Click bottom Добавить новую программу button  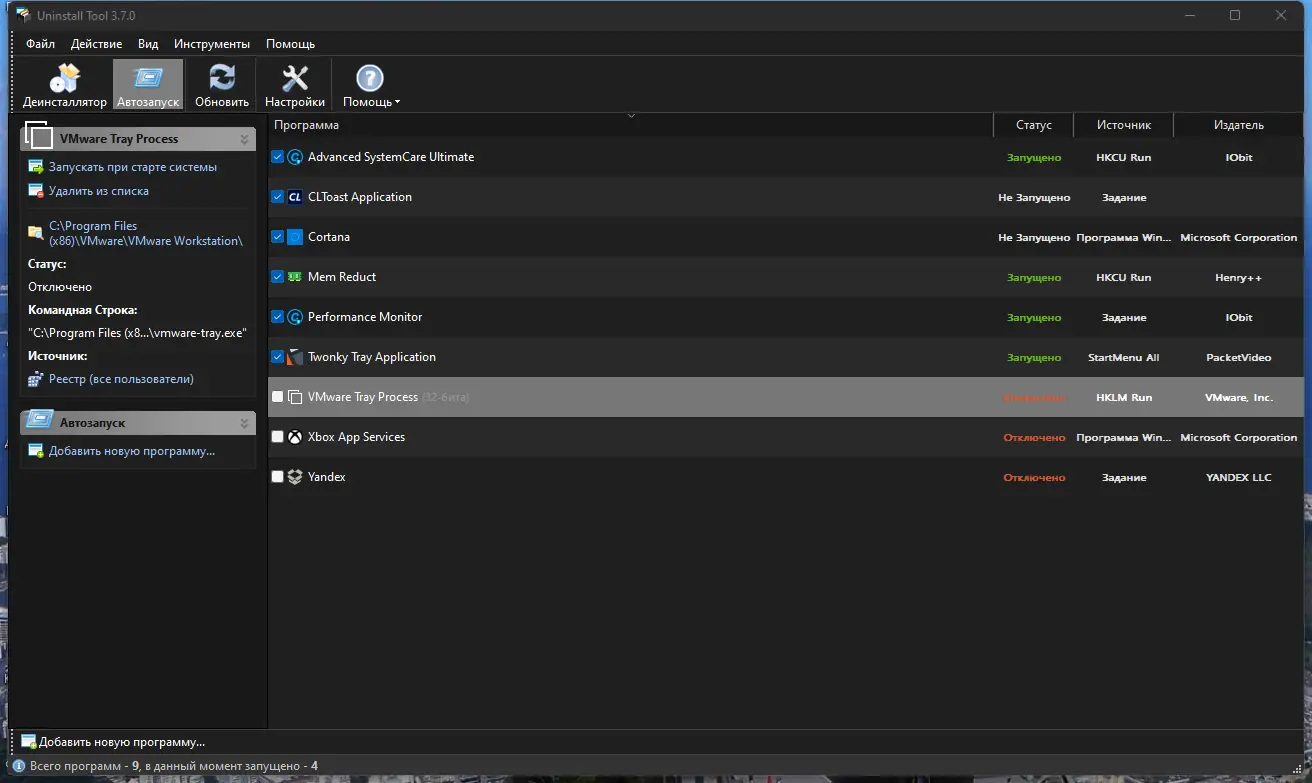pyautogui.click(x=114, y=742)
